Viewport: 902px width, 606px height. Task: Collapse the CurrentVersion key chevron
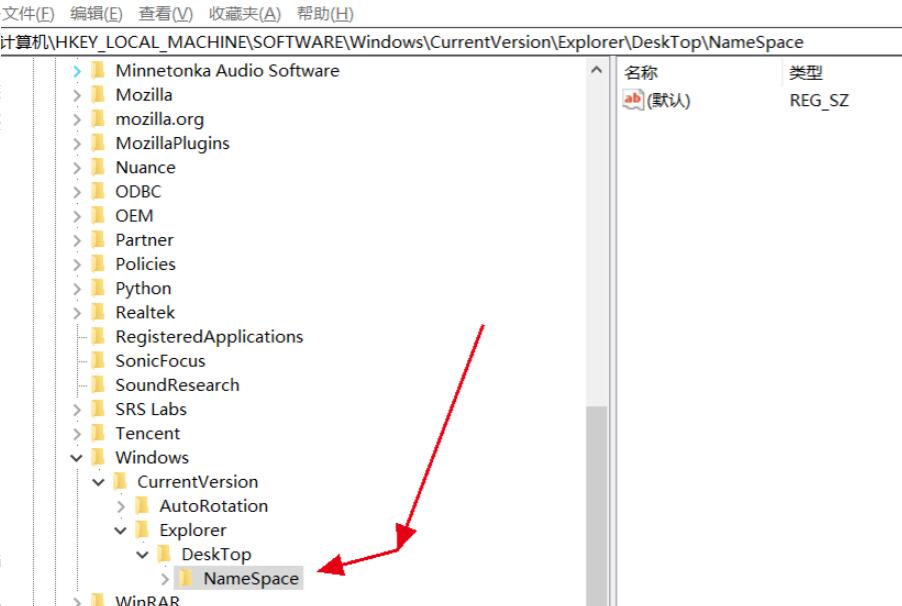coord(98,482)
